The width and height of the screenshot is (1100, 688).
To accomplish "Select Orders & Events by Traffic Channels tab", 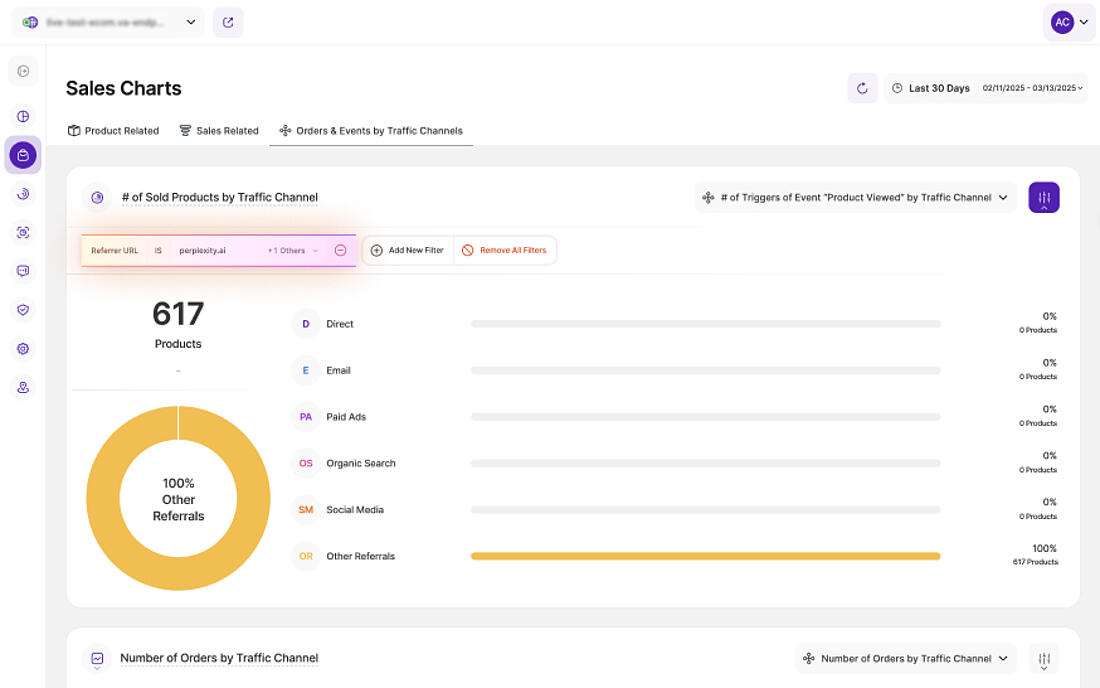I will (x=371, y=131).
